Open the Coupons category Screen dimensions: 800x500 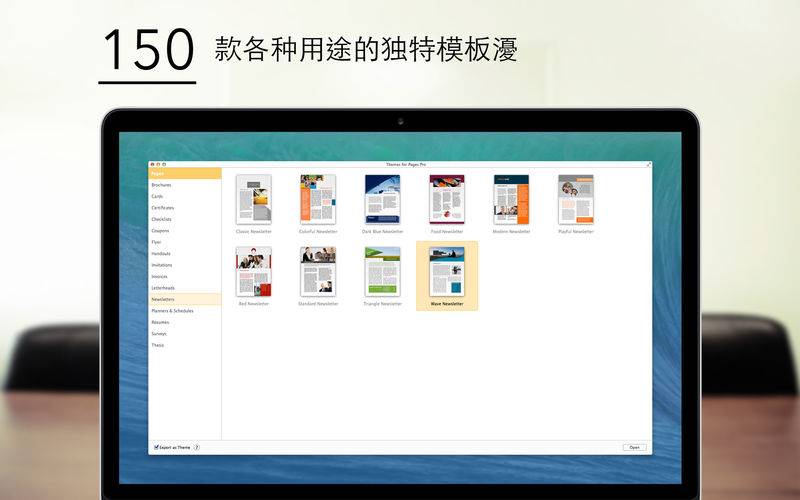click(x=185, y=231)
